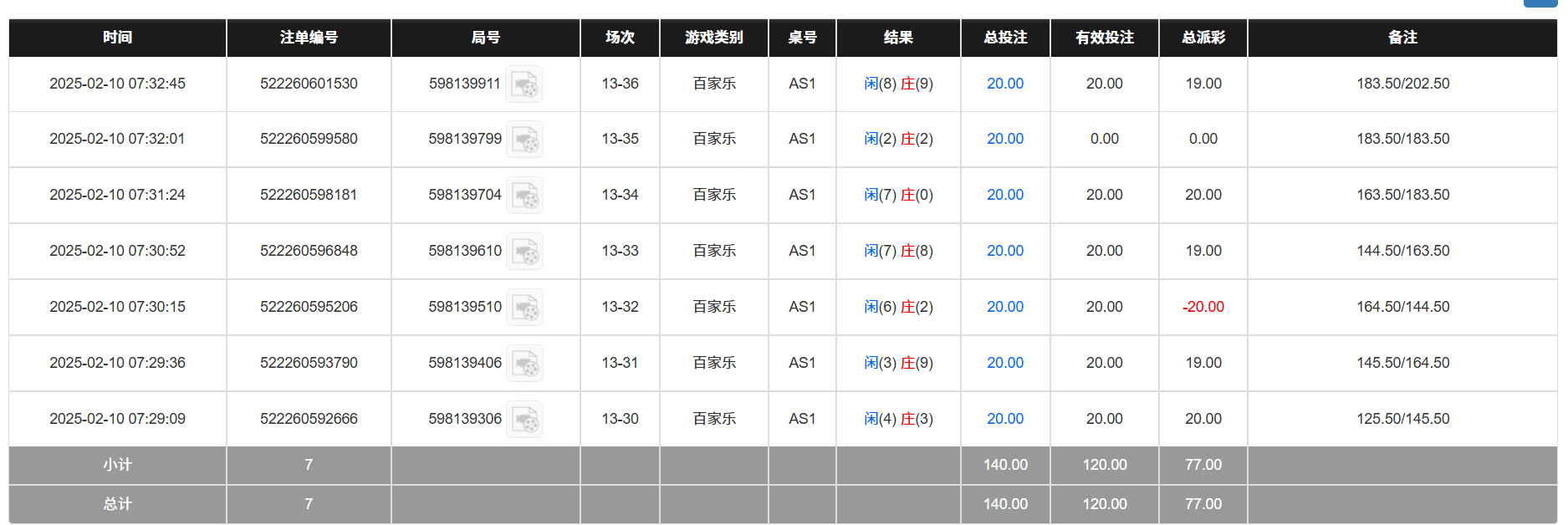
Task: Click the 时间 column header
Action: point(116,38)
